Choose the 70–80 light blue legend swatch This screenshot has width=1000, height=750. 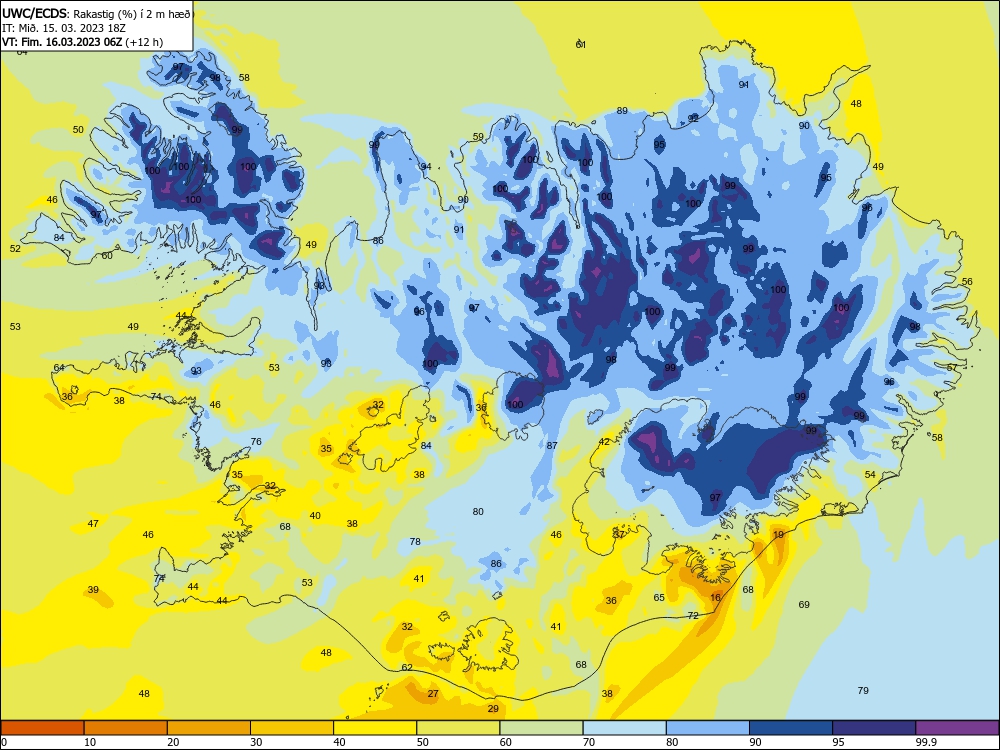pyautogui.click(x=624, y=728)
